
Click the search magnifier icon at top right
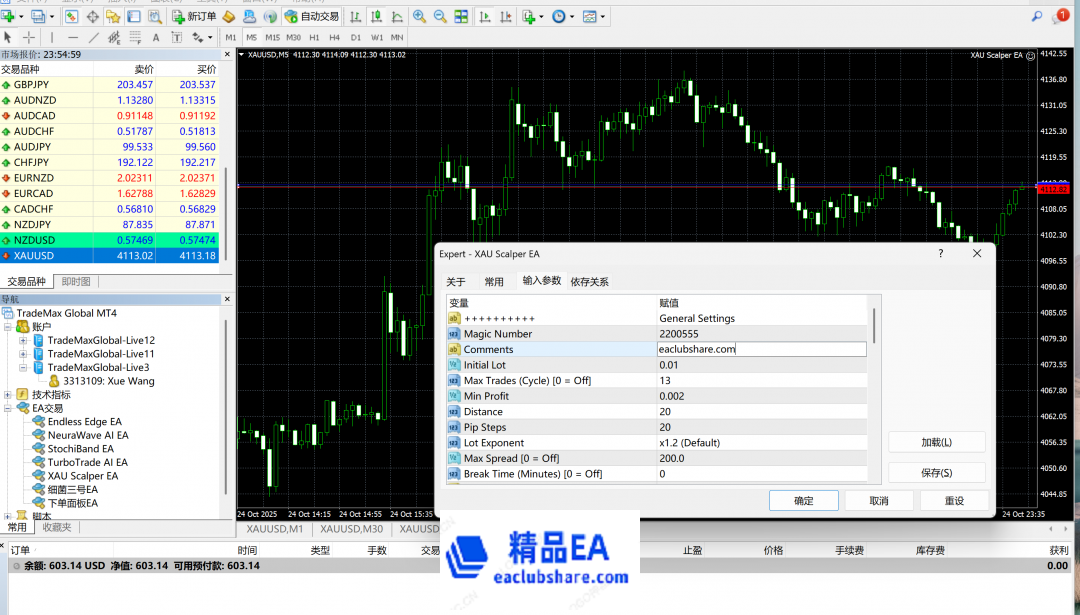(1037, 15)
